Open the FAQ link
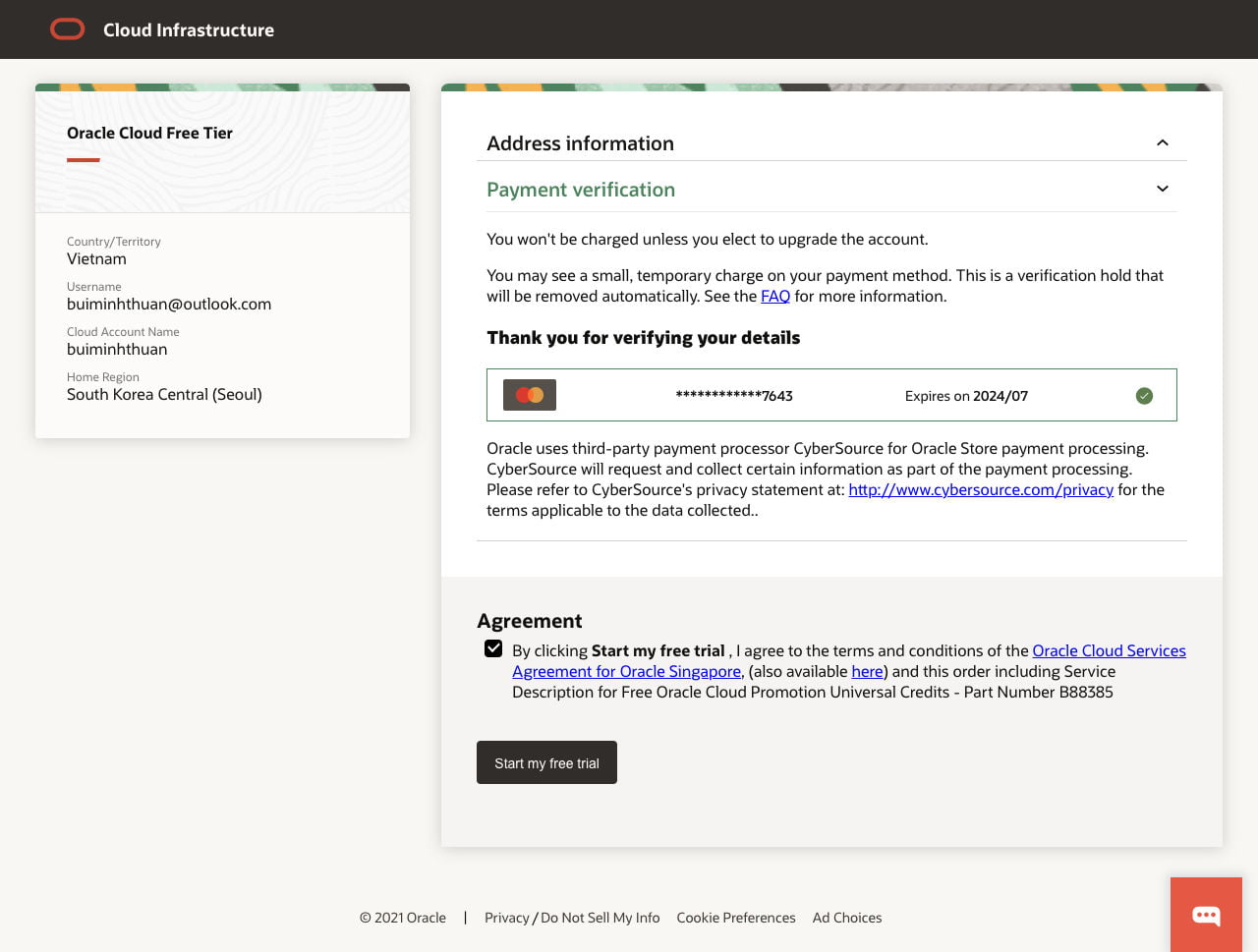1258x952 pixels. [775, 296]
